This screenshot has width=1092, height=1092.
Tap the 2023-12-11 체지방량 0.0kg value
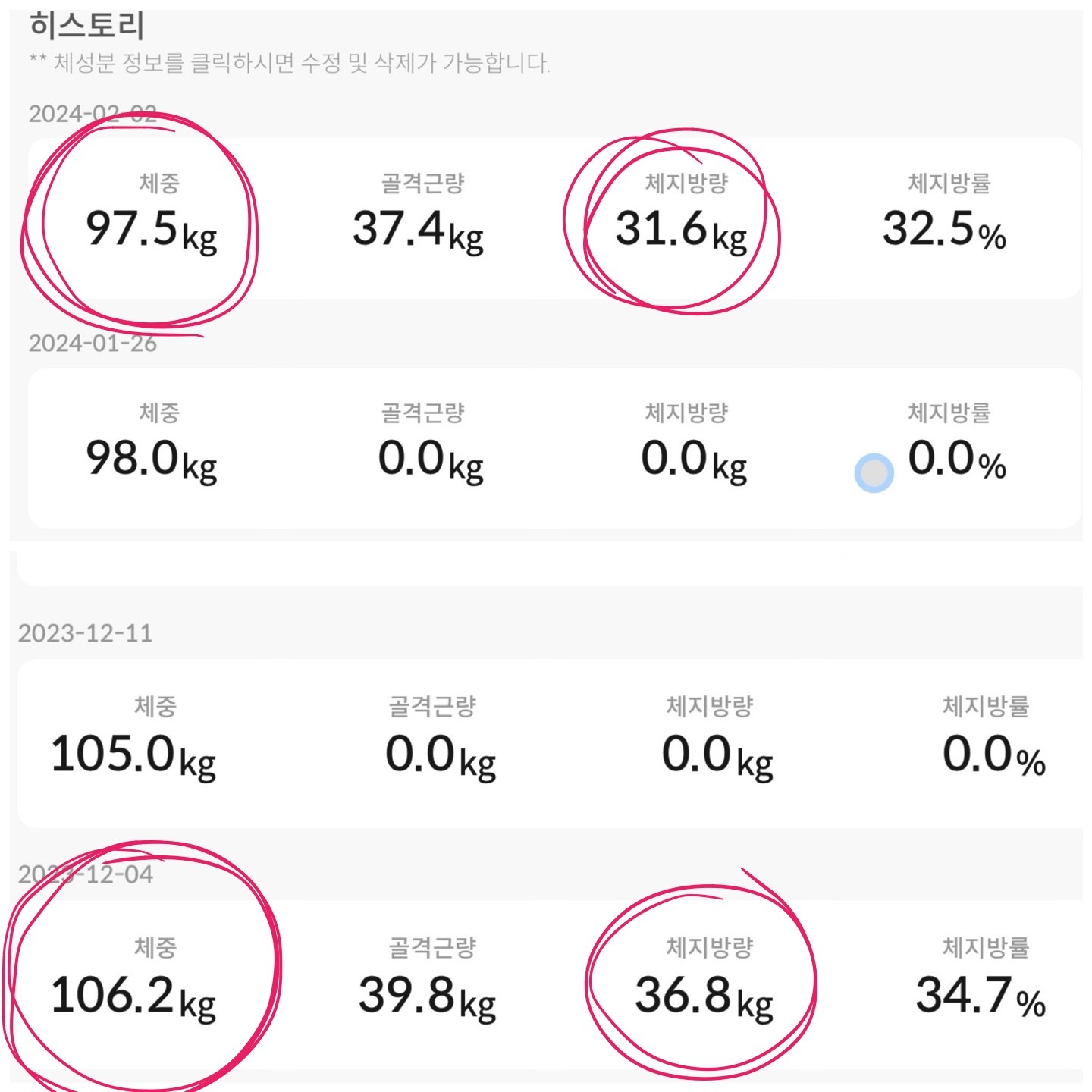(717, 755)
